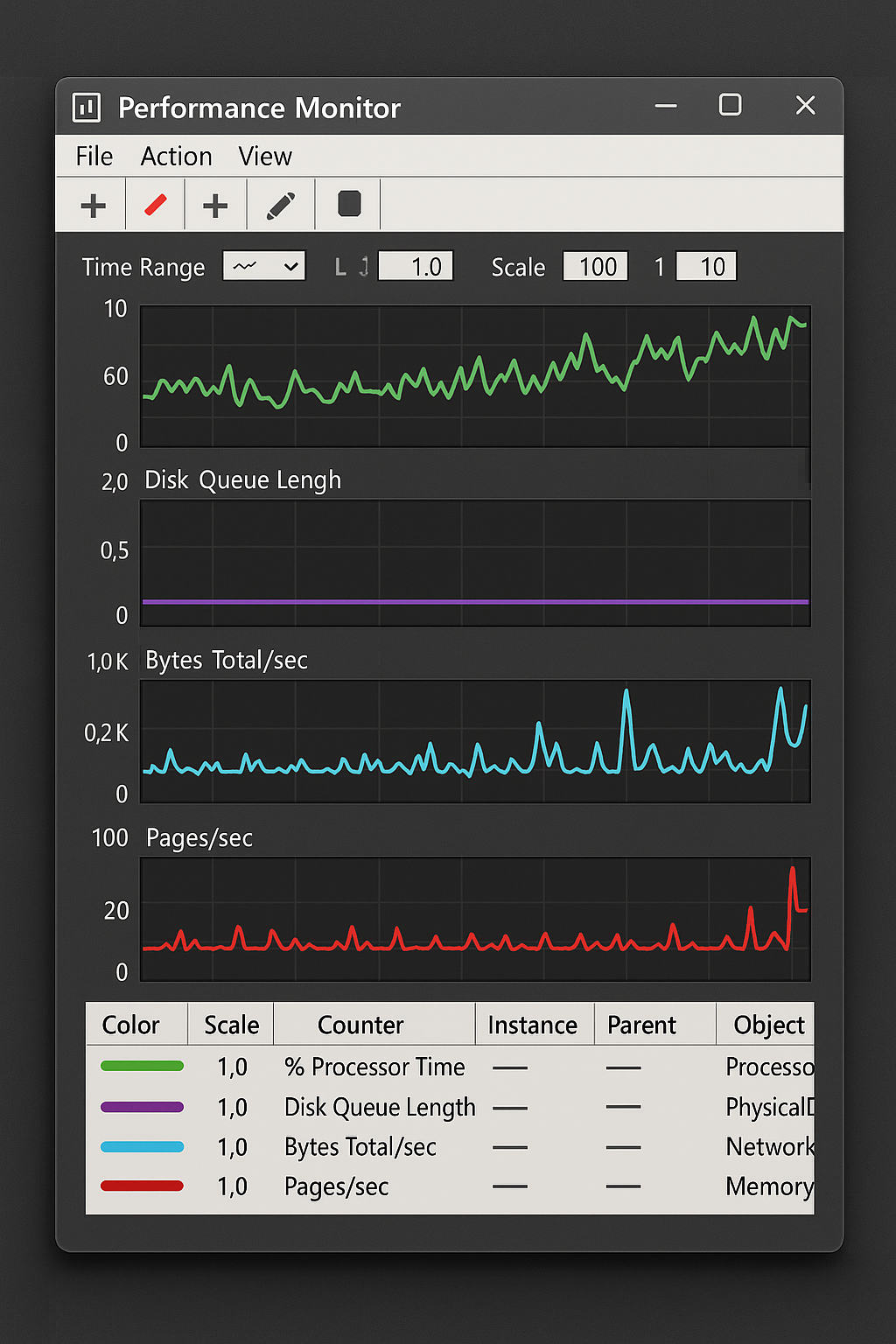Image resolution: width=896 pixels, height=1344 pixels.
Task: Click the second plus icon in toolbar
Action: tap(214, 206)
